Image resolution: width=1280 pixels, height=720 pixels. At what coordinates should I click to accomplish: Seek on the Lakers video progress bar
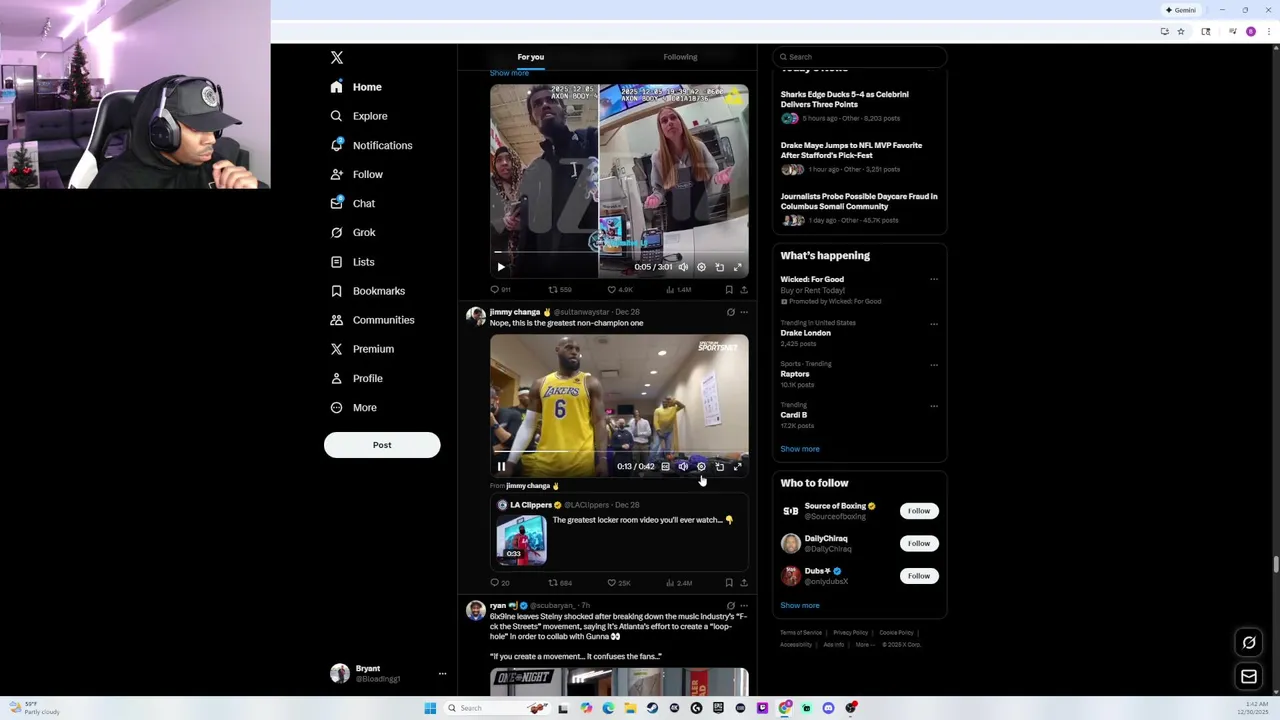point(619,452)
